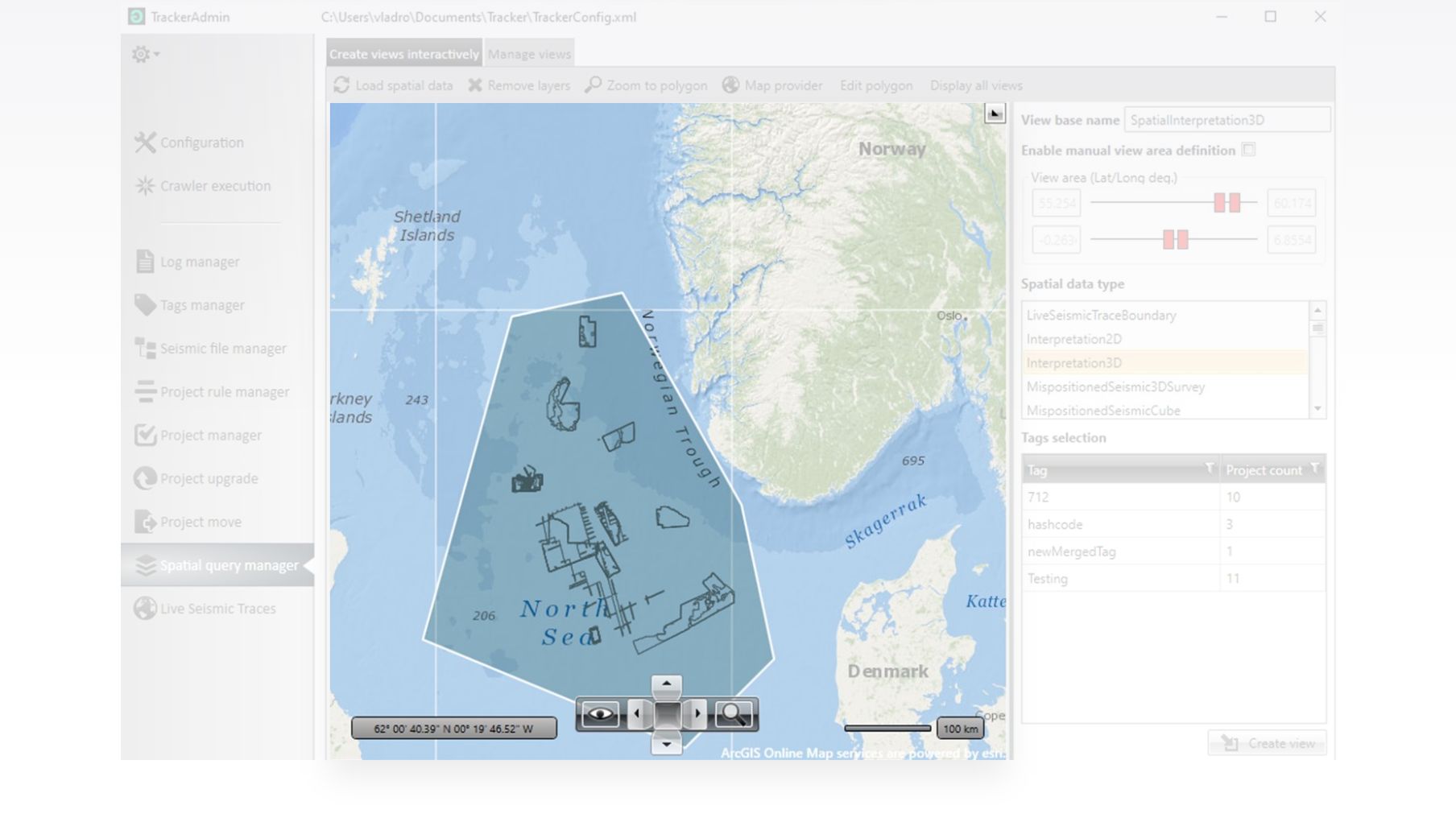The image size is (1456, 818).
Task: Select tag row 712
Action: click(x=1173, y=497)
